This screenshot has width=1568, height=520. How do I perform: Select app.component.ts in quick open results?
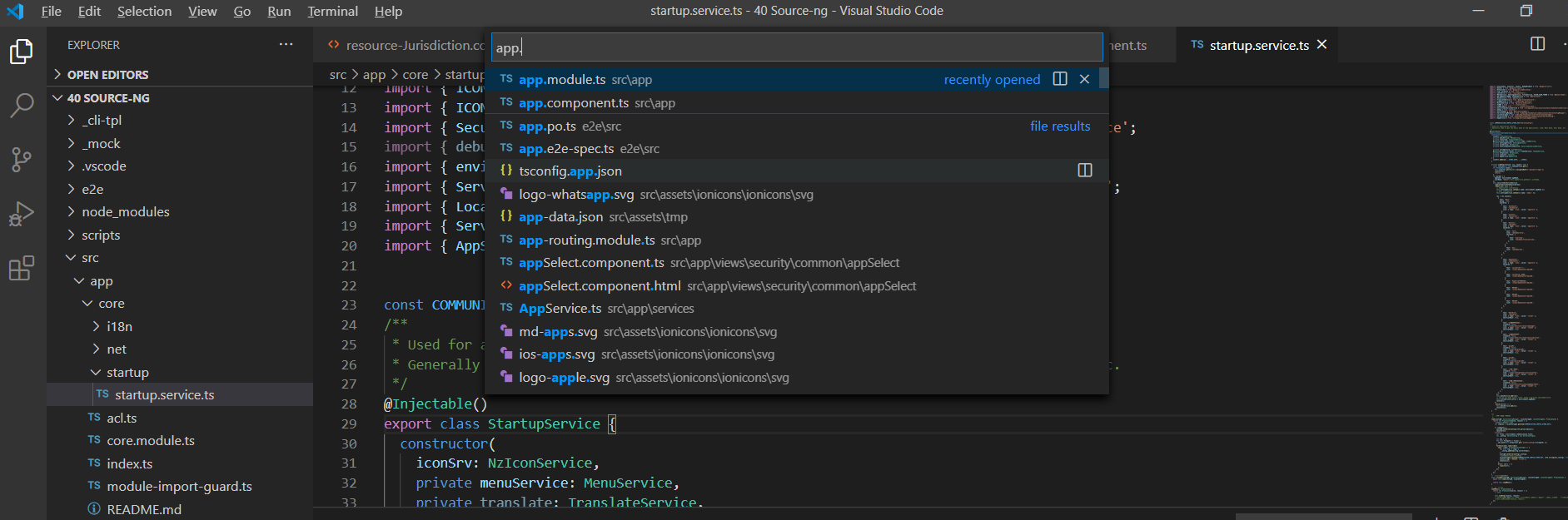[x=574, y=103]
